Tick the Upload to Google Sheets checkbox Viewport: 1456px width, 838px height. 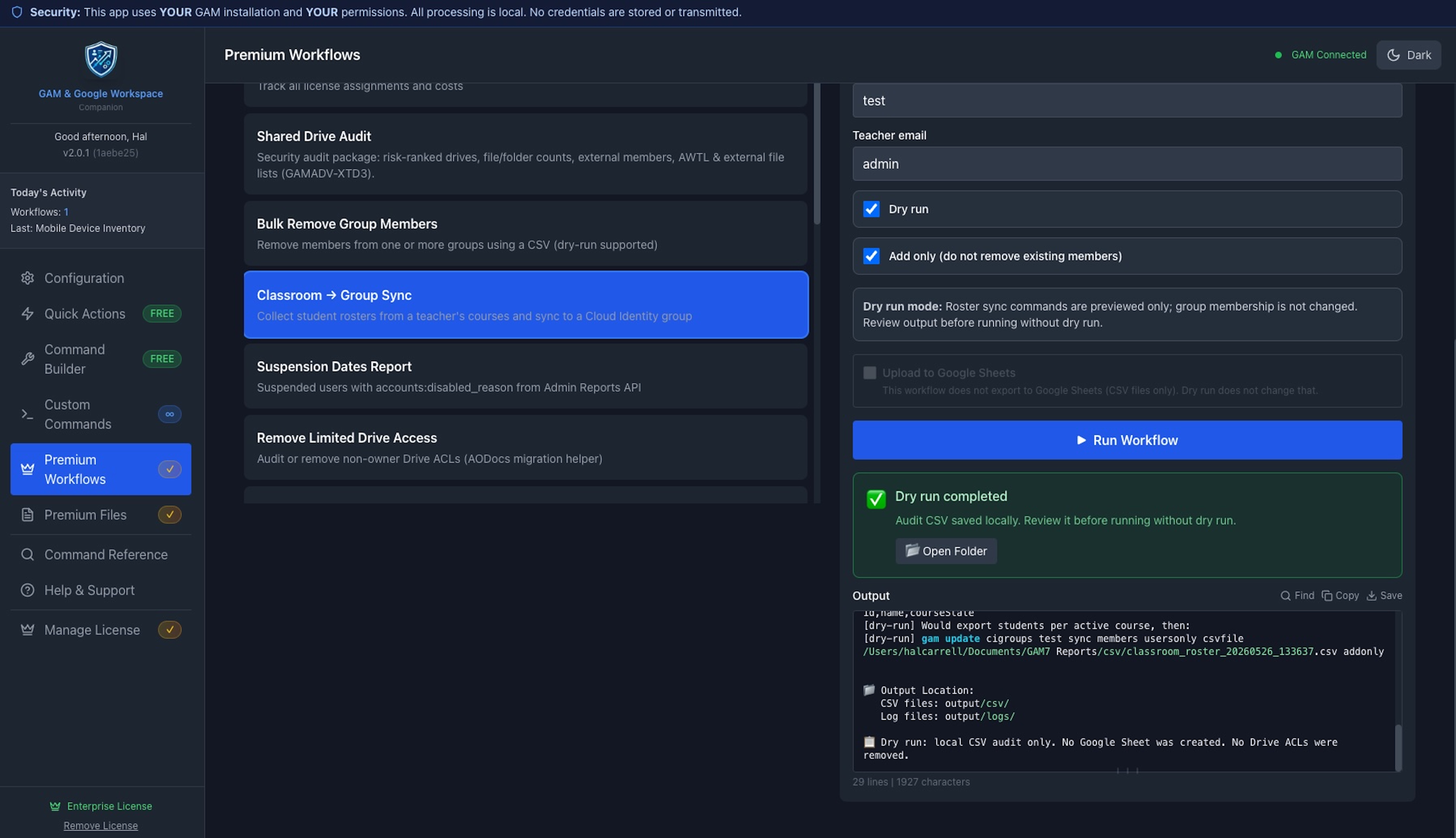point(870,373)
